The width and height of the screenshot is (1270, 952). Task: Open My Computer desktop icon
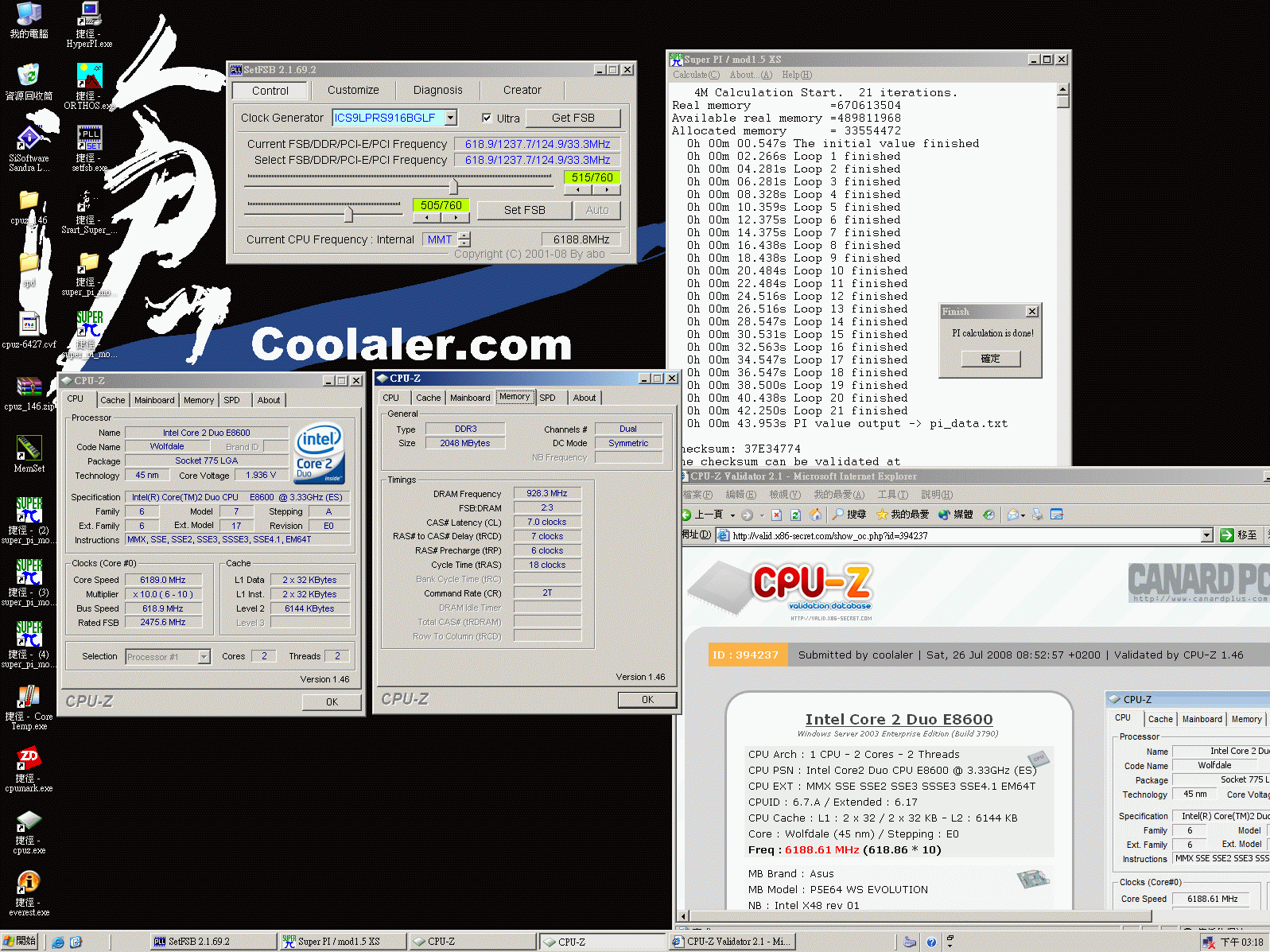(x=29, y=21)
